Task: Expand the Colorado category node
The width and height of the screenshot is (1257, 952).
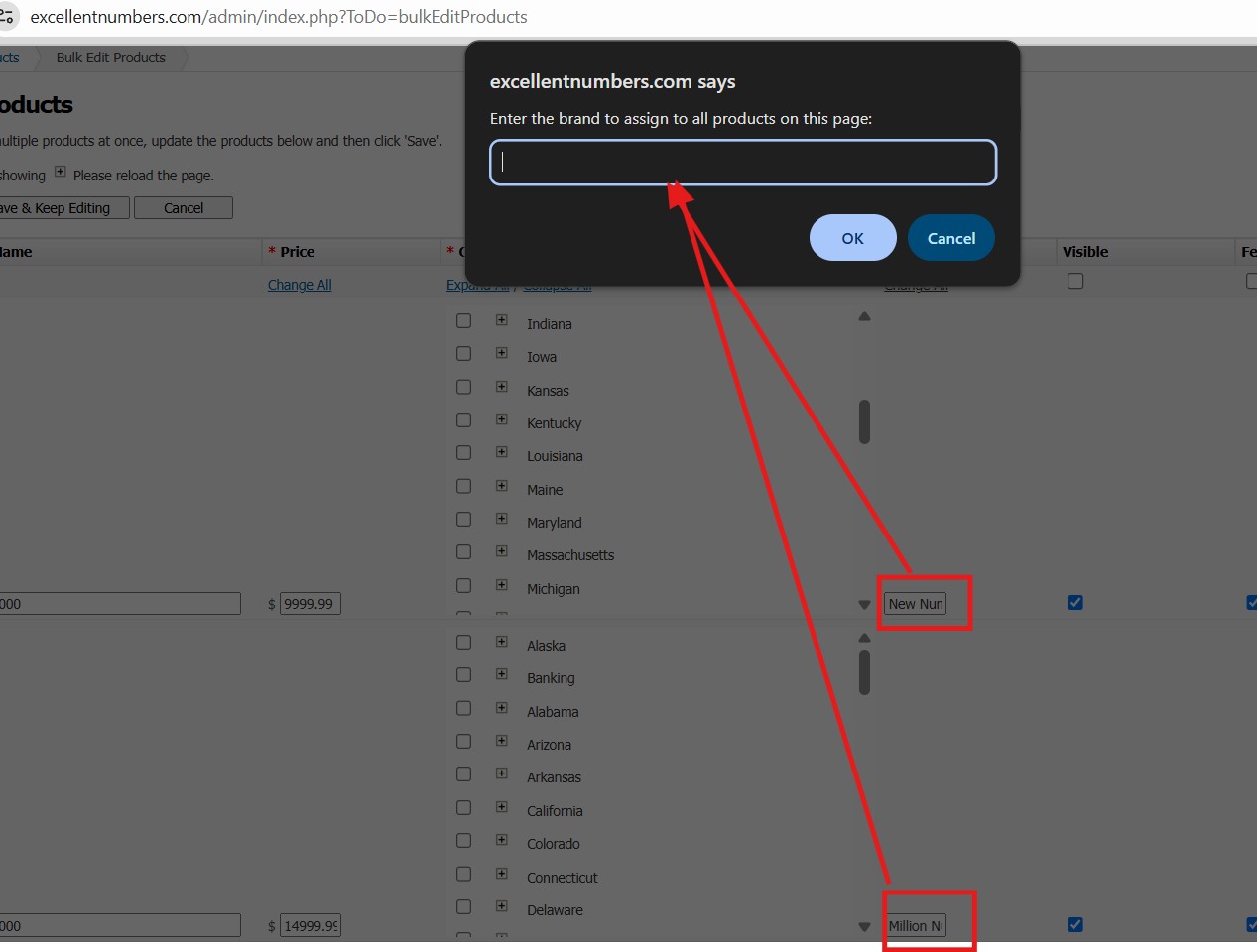Action: [x=502, y=840]
